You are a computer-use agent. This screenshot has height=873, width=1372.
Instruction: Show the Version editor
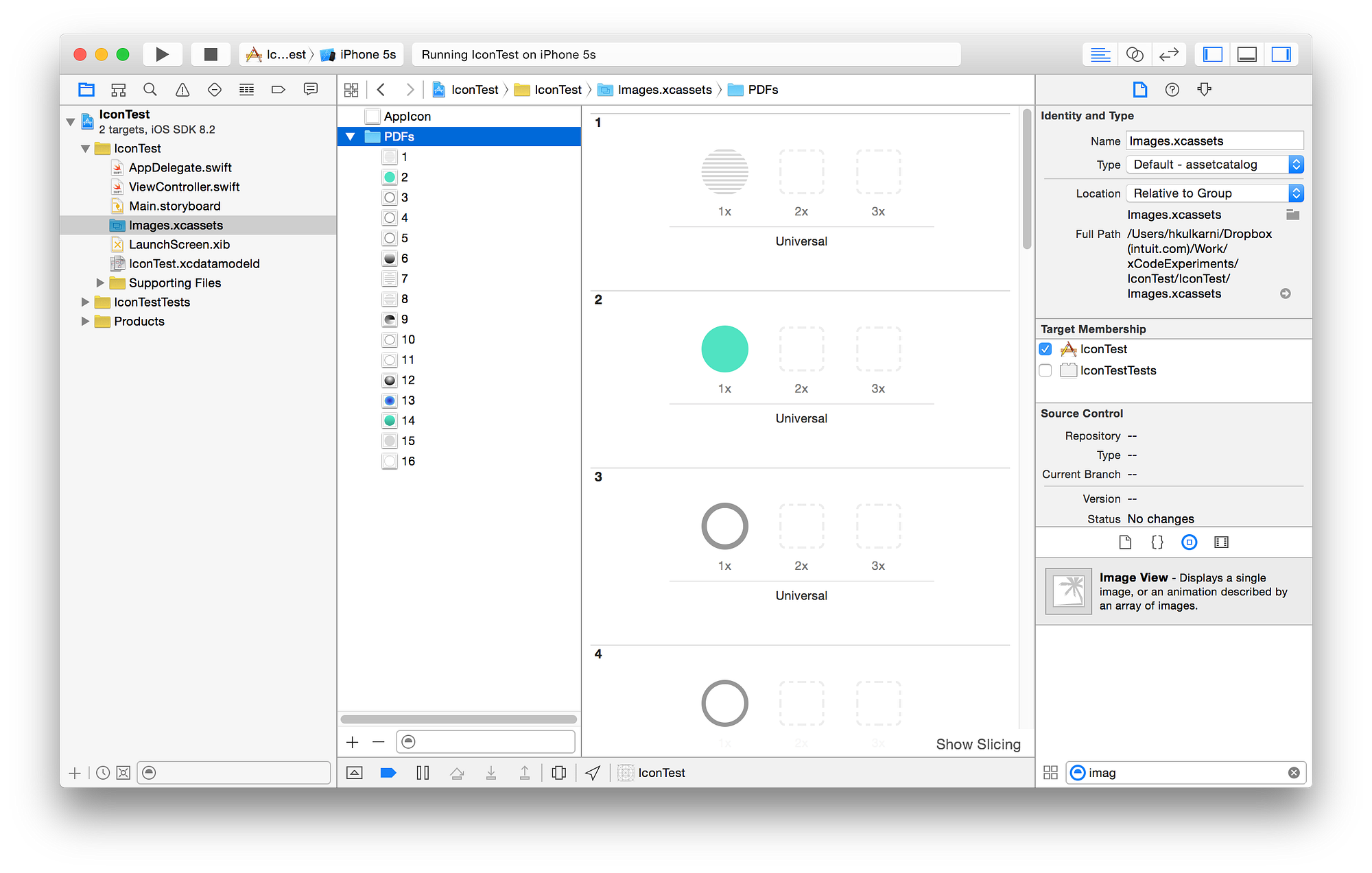1168,54
